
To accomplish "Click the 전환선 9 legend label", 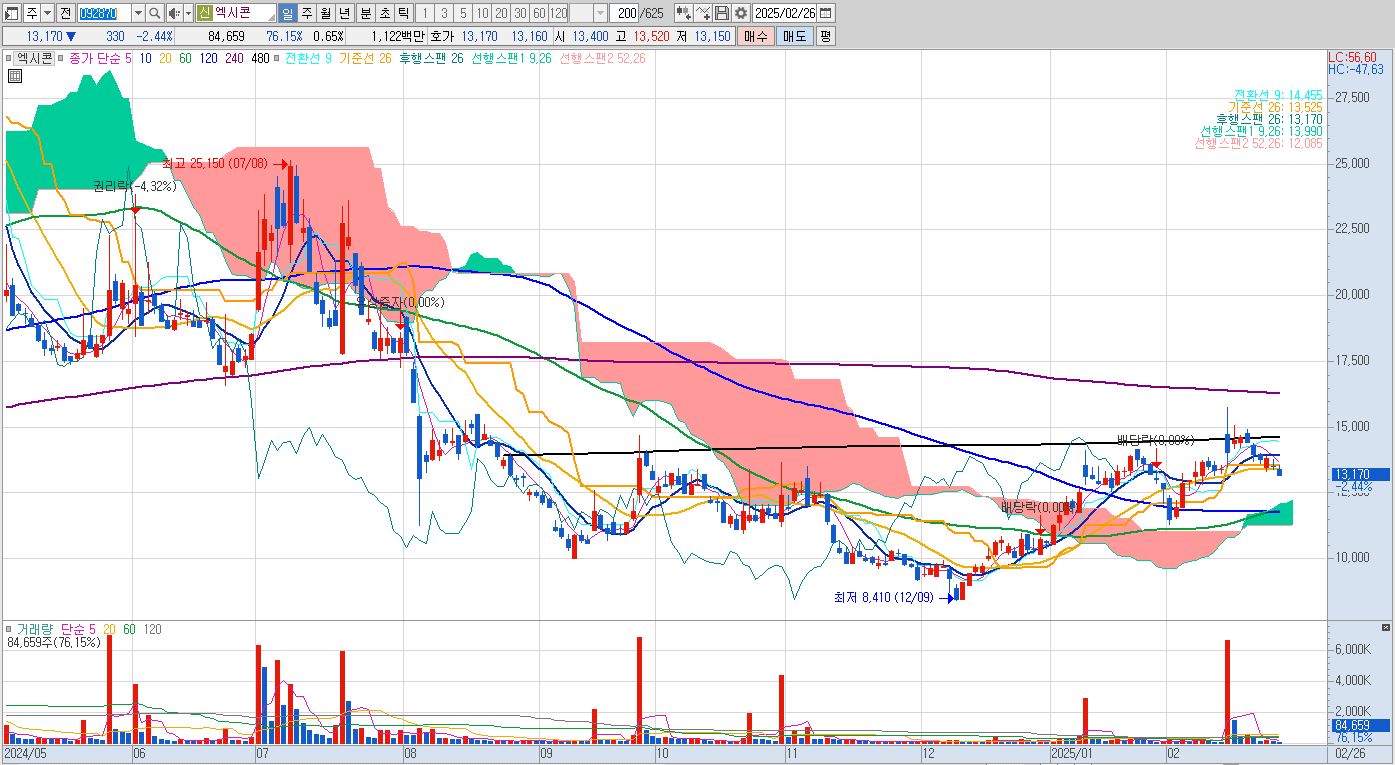I will [308, 59].
